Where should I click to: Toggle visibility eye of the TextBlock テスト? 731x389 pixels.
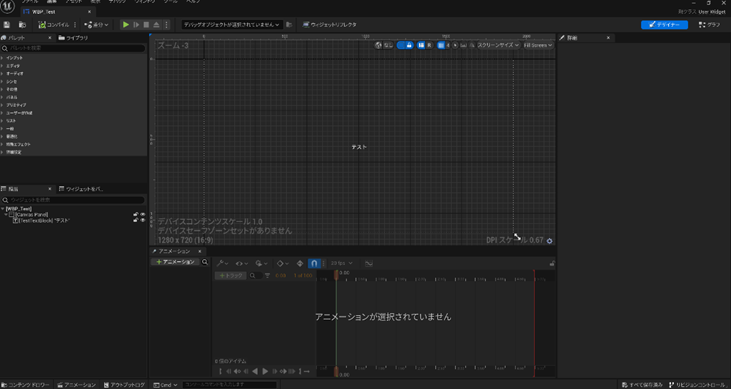[143, 220]
